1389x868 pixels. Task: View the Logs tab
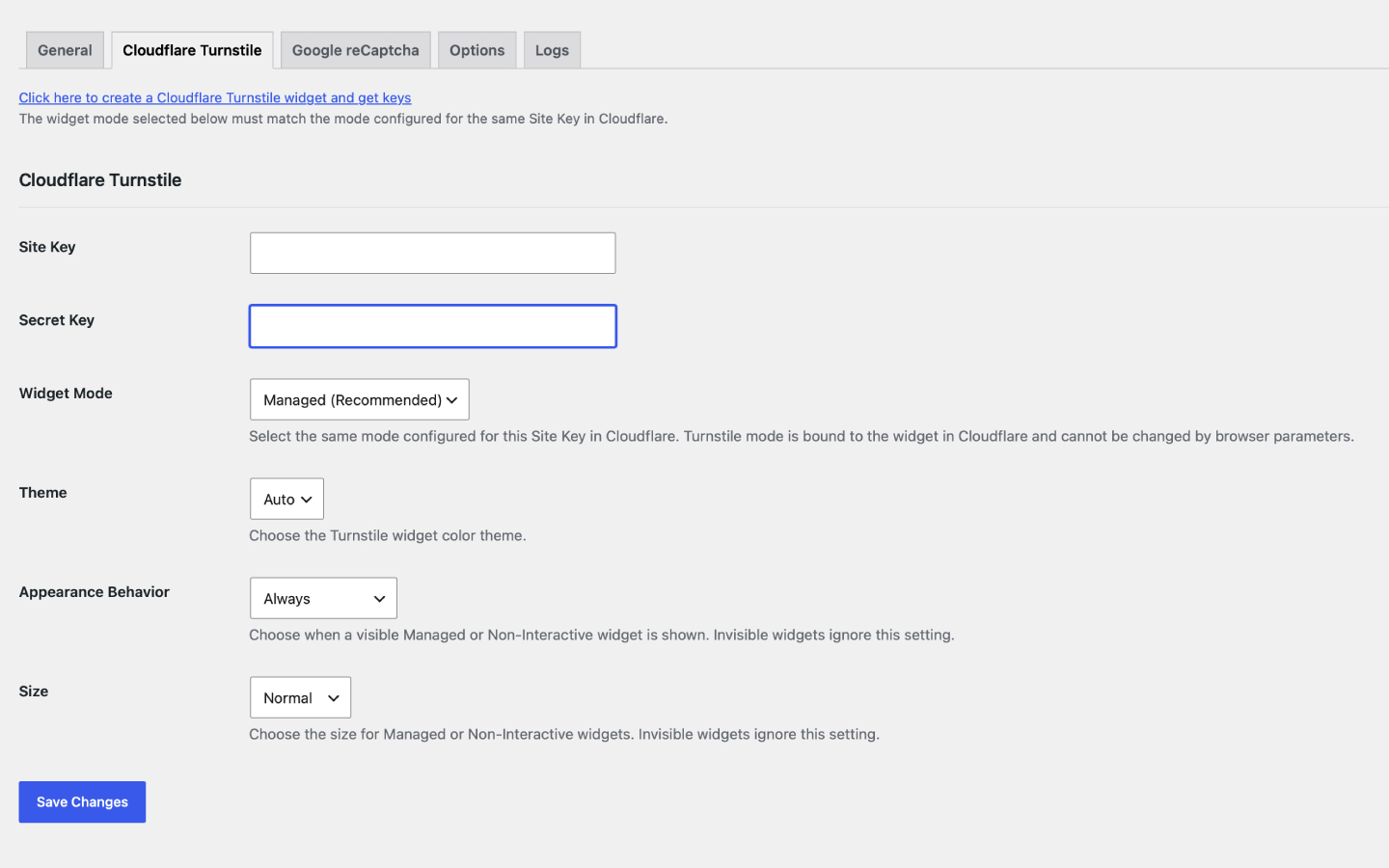(x=552, y=50)
